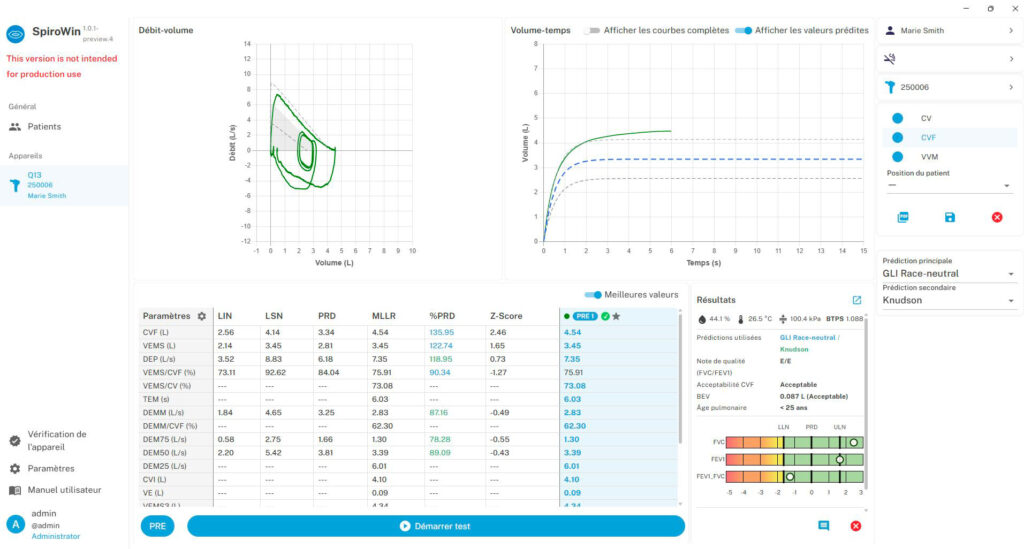Expand the Marie Smith patient chevron

pos(1011,31)
